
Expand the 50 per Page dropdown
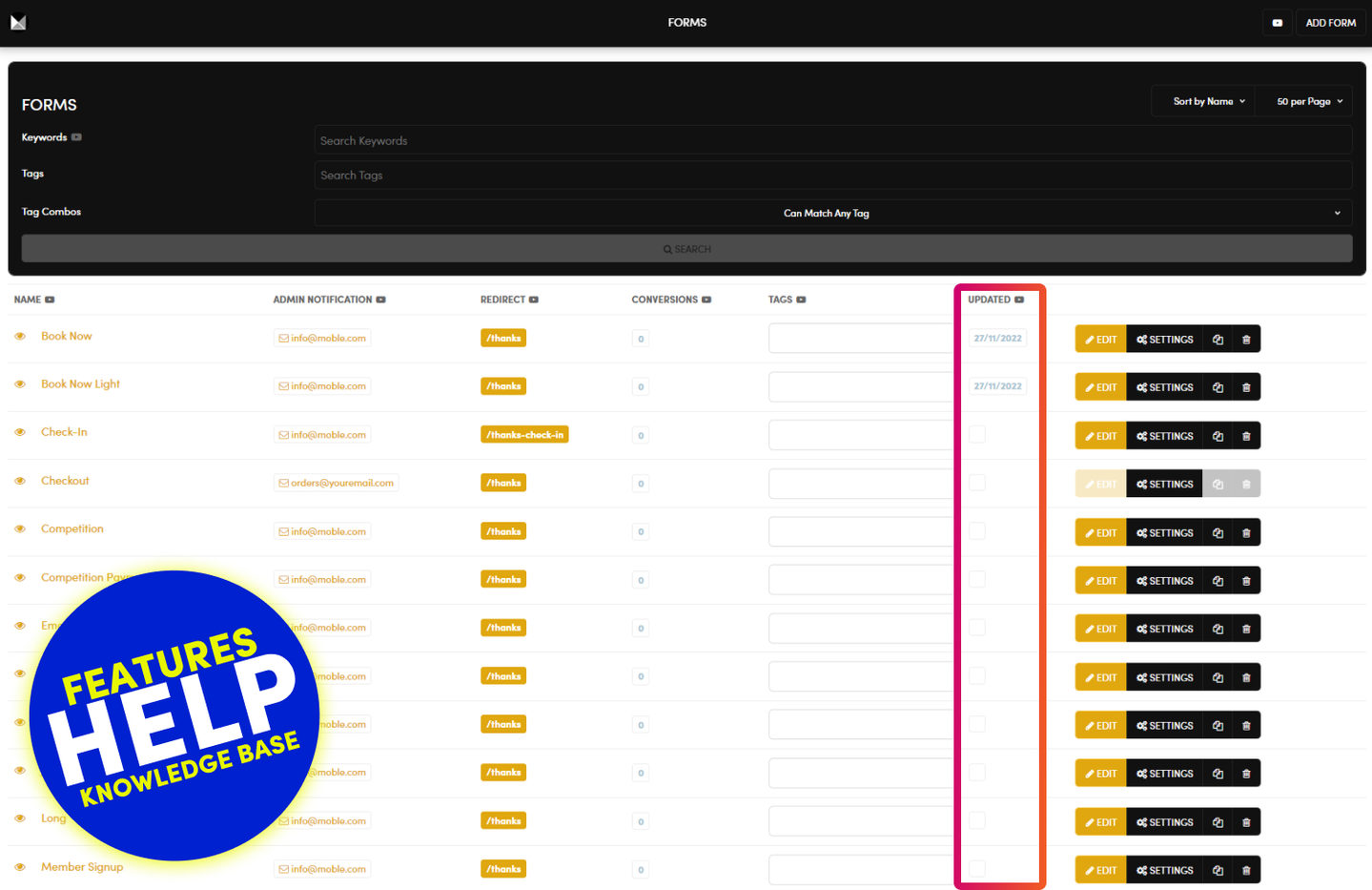[1309, 101]
